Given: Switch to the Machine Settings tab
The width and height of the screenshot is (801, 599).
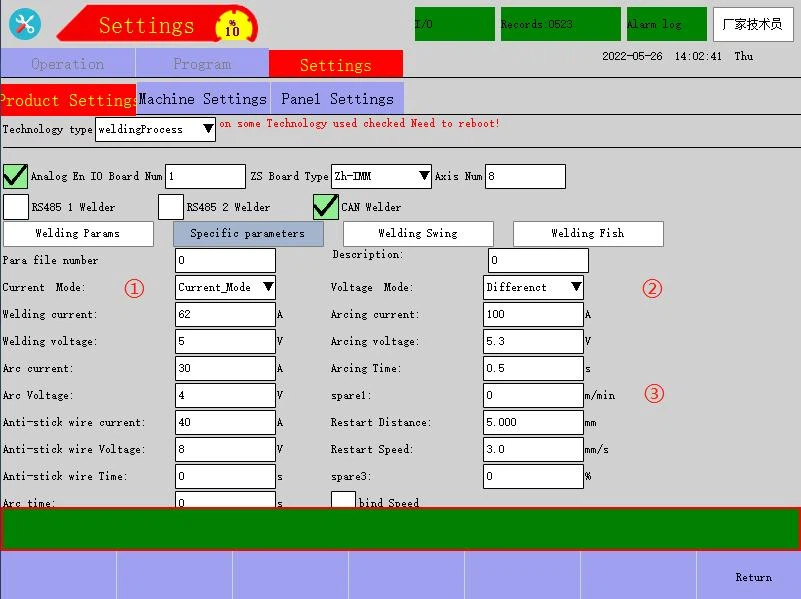Looking at the screenshot, I should tap(203, 99).
